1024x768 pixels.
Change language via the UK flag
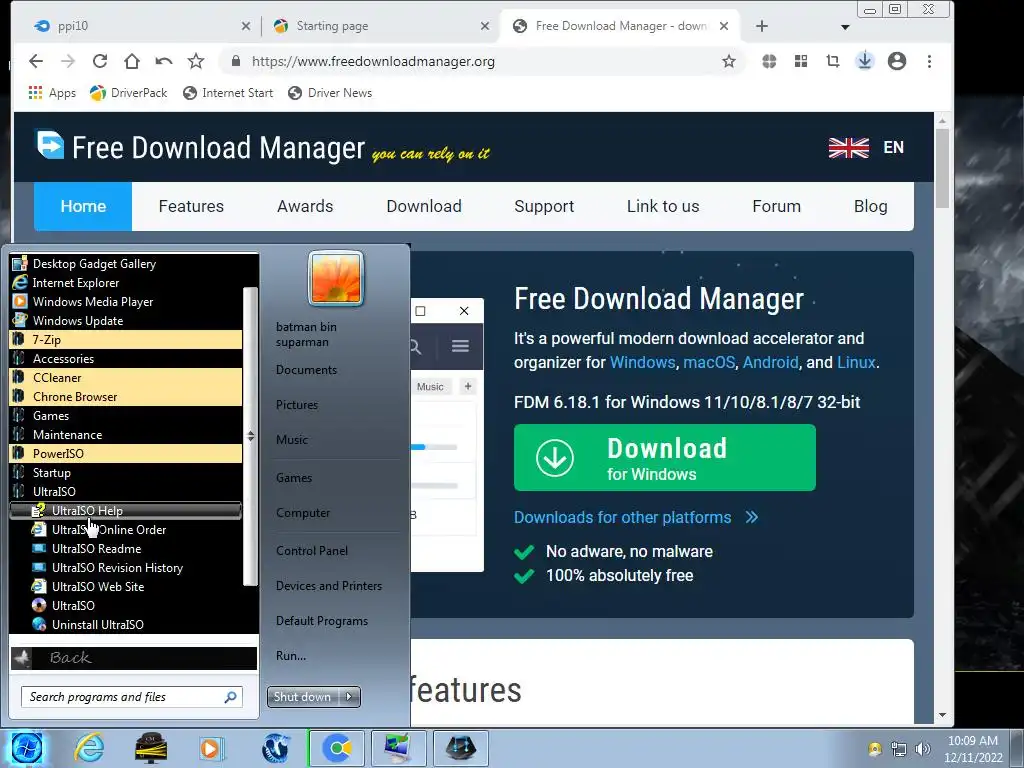click(x=848, y=148)
